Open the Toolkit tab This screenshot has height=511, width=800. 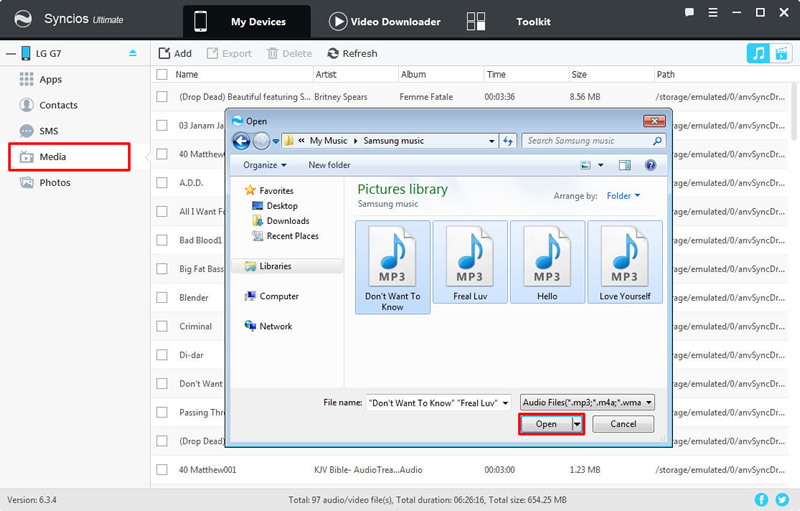pos(508,21)
